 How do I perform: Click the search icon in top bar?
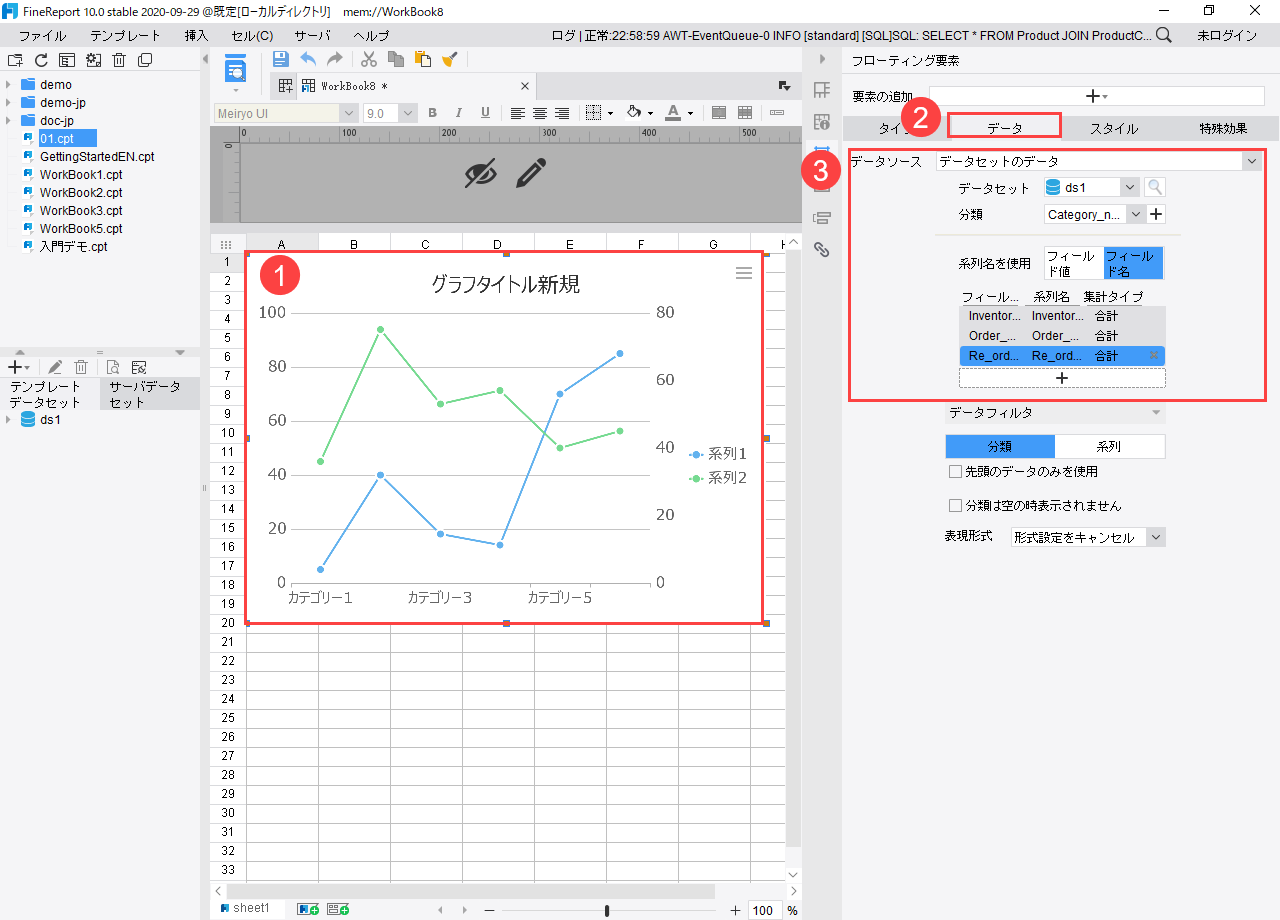point(1164,35)
